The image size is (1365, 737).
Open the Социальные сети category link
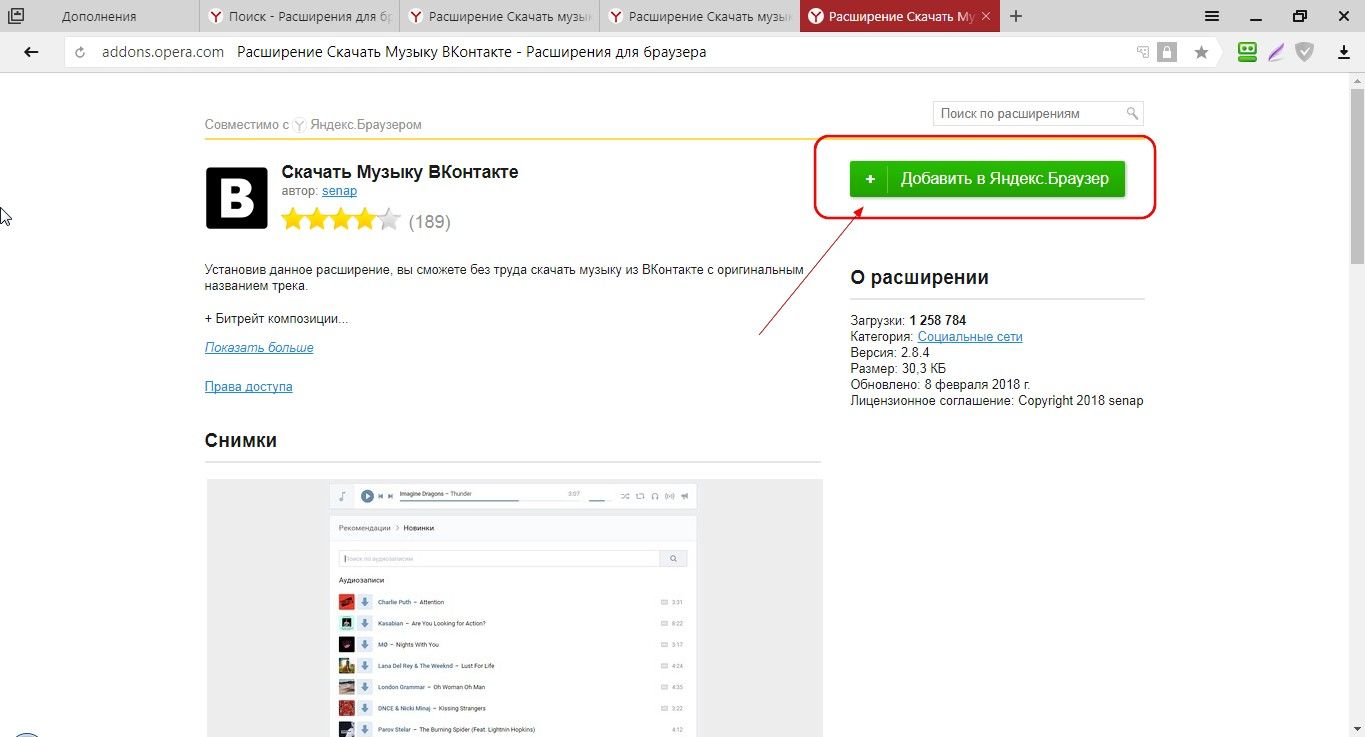970,337
